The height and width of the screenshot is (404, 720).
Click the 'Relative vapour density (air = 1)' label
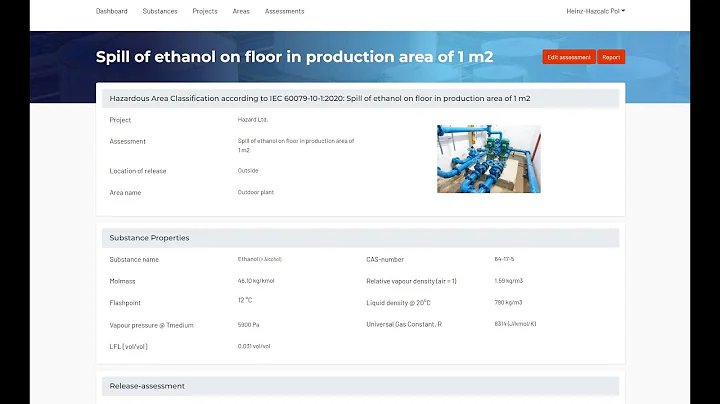tap(411, 281)
